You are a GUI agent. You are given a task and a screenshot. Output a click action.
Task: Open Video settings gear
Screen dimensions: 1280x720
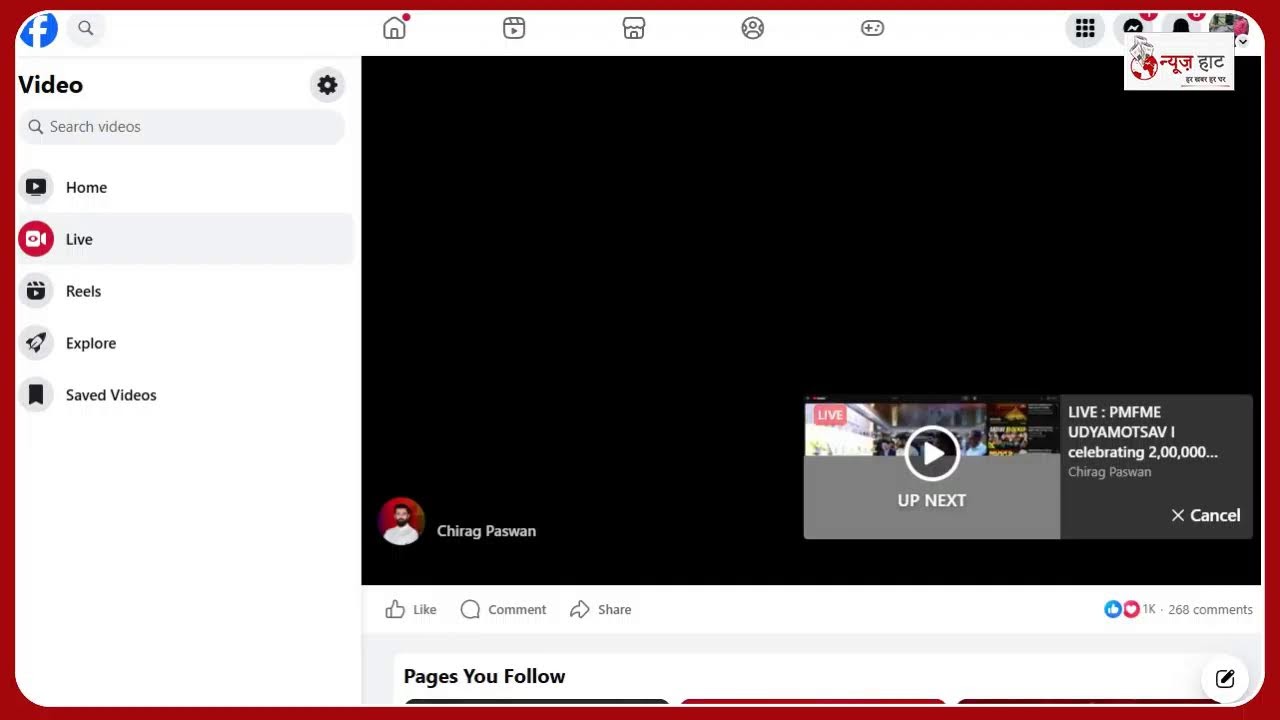[327, 85]
